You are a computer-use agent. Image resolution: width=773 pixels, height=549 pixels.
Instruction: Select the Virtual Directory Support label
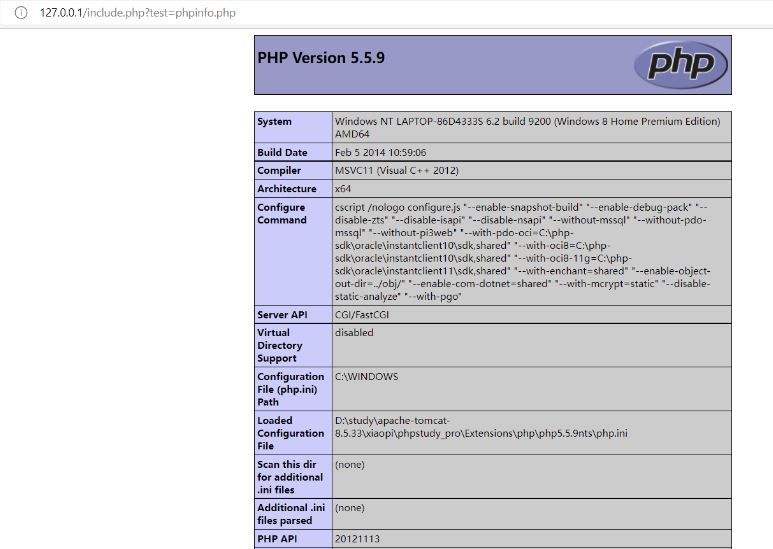[x=280, y=345]
